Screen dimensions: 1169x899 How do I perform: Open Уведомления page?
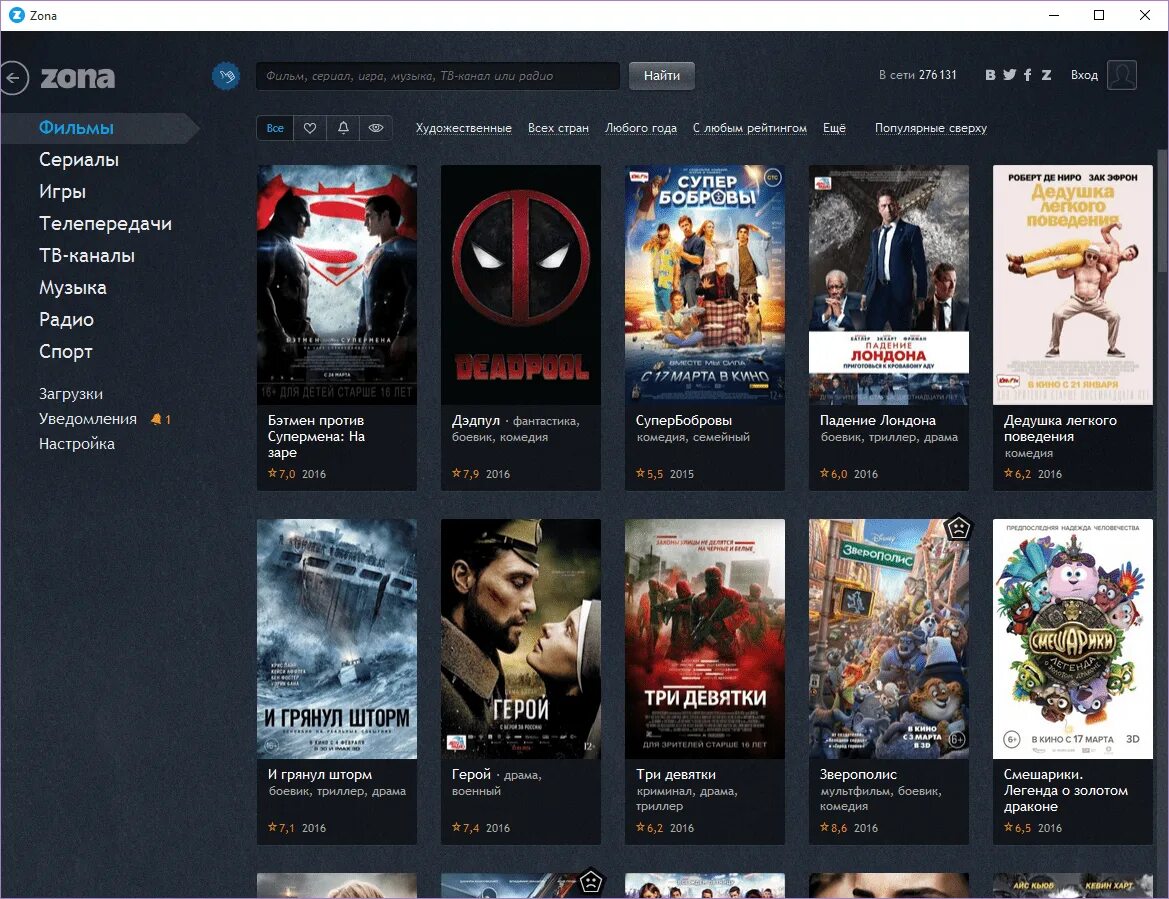88,419
